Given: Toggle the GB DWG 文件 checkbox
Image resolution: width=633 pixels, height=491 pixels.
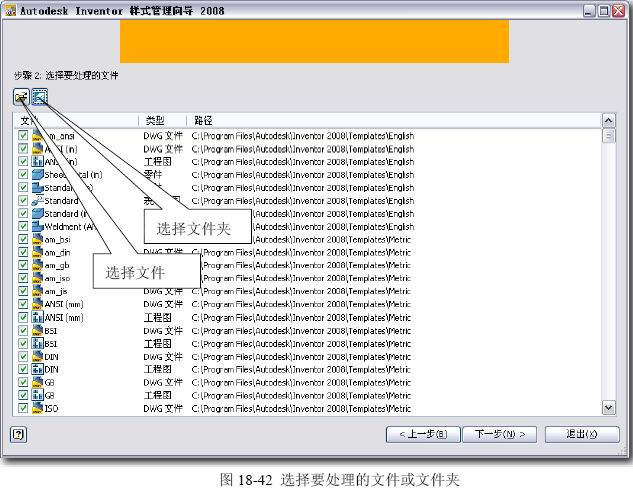Looking at the screenshot, I should pyautogui.click(x=23, y=382).
